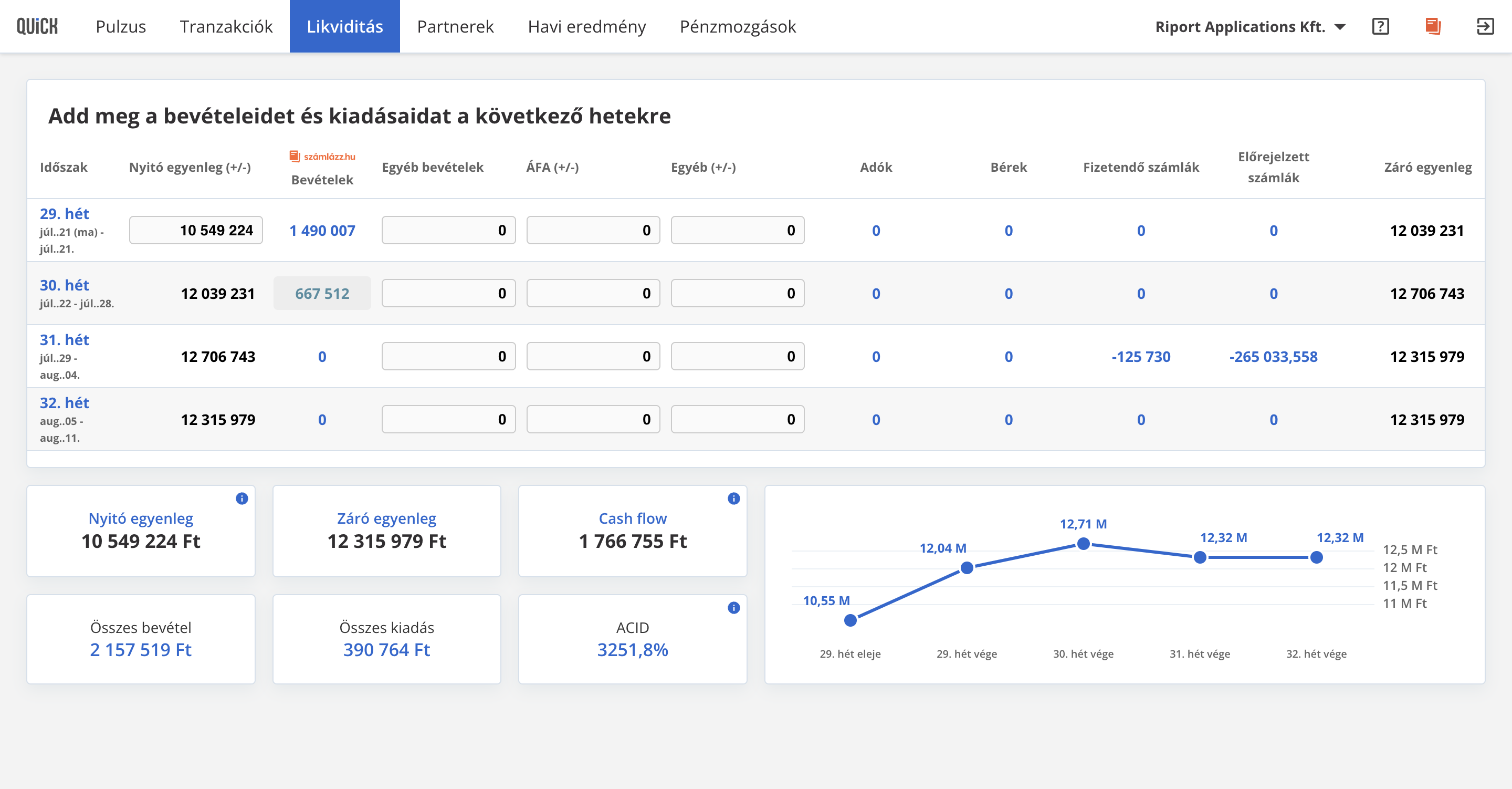Click the 30. hét week link

point(65,286)
